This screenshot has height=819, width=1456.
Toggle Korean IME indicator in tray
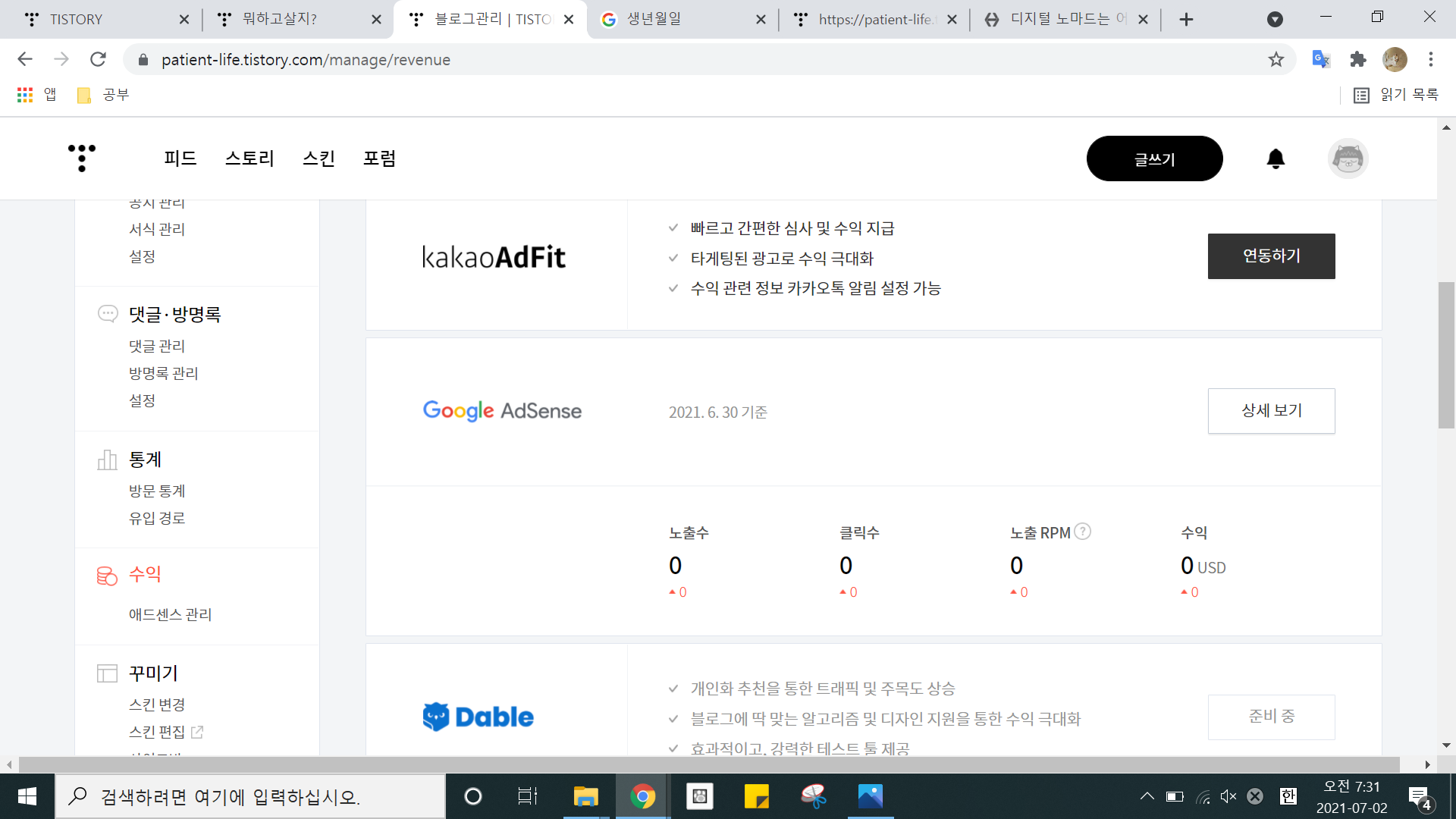[x=1288, y=796]
